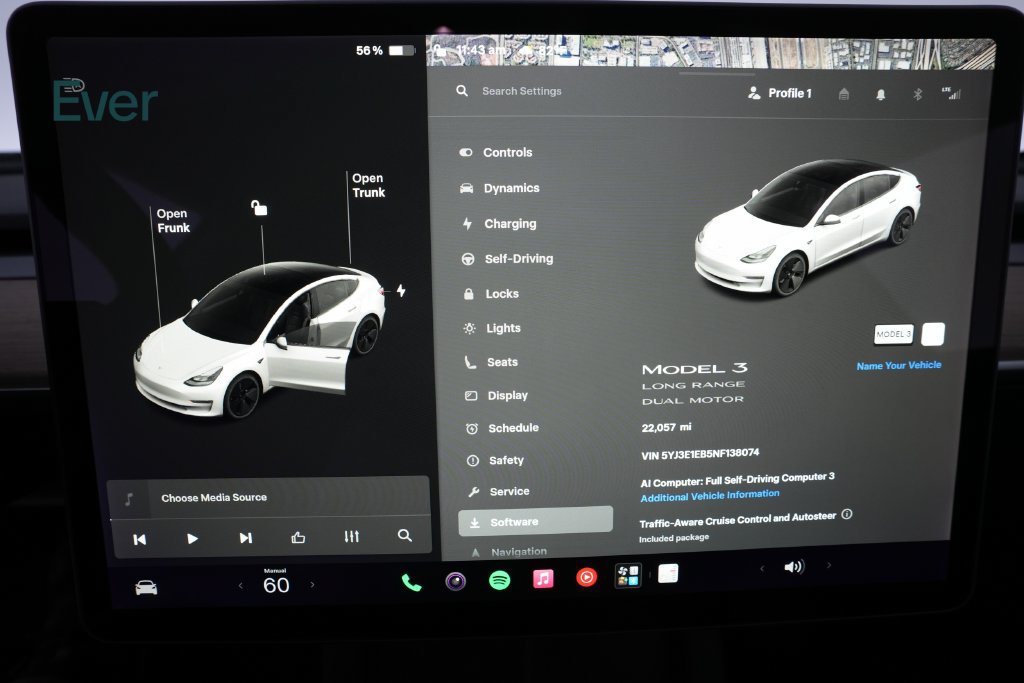Image resolution: width=1024 pixels, height=683 pixels.
Task: Select Display in settings list
Action: click(x=496, y=395)
